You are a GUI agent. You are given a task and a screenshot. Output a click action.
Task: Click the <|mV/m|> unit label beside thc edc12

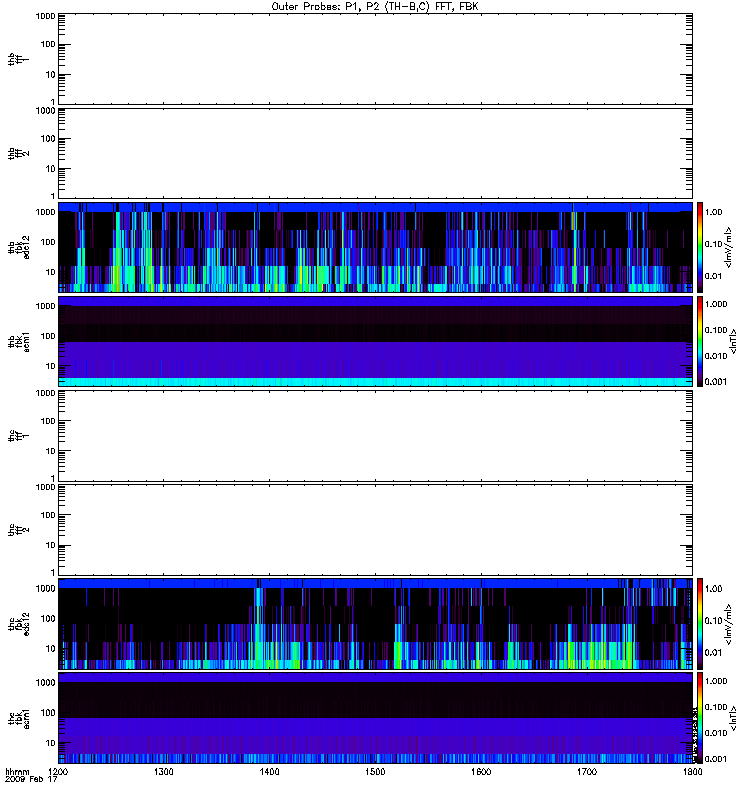728,624
